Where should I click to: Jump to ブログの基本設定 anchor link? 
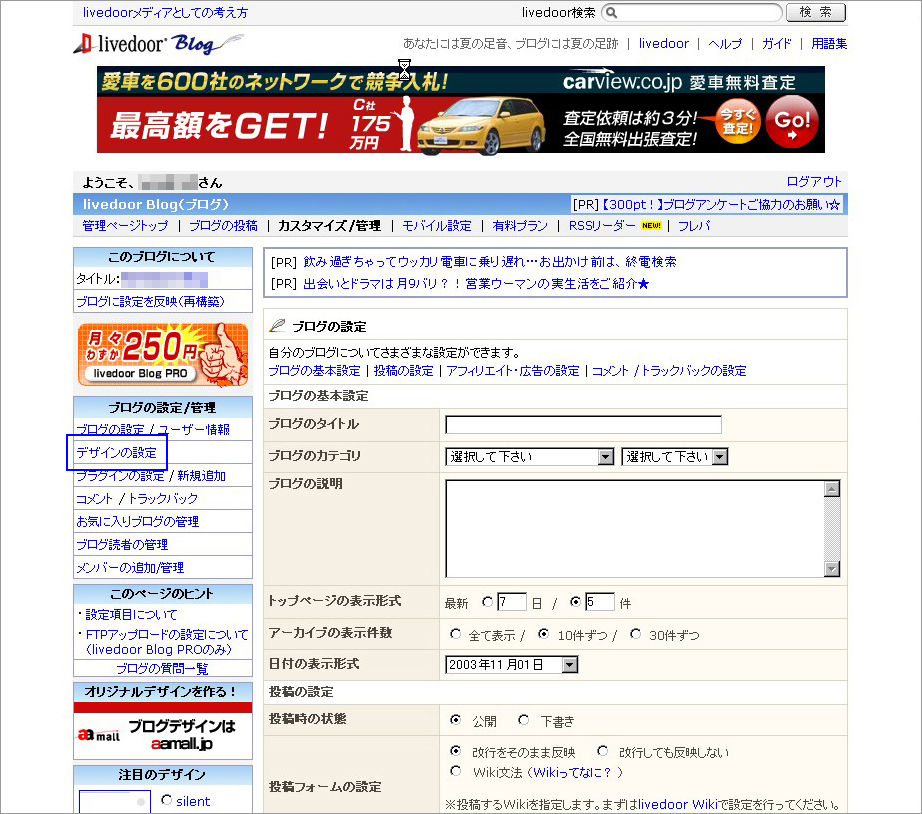click(x=315, y=371)
